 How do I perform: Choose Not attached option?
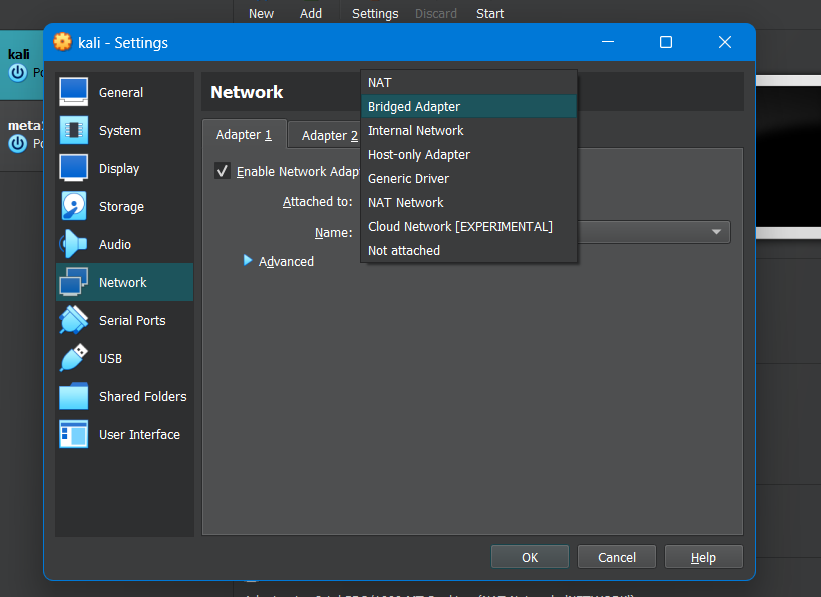pyautogui.click(x=469, y=250)
